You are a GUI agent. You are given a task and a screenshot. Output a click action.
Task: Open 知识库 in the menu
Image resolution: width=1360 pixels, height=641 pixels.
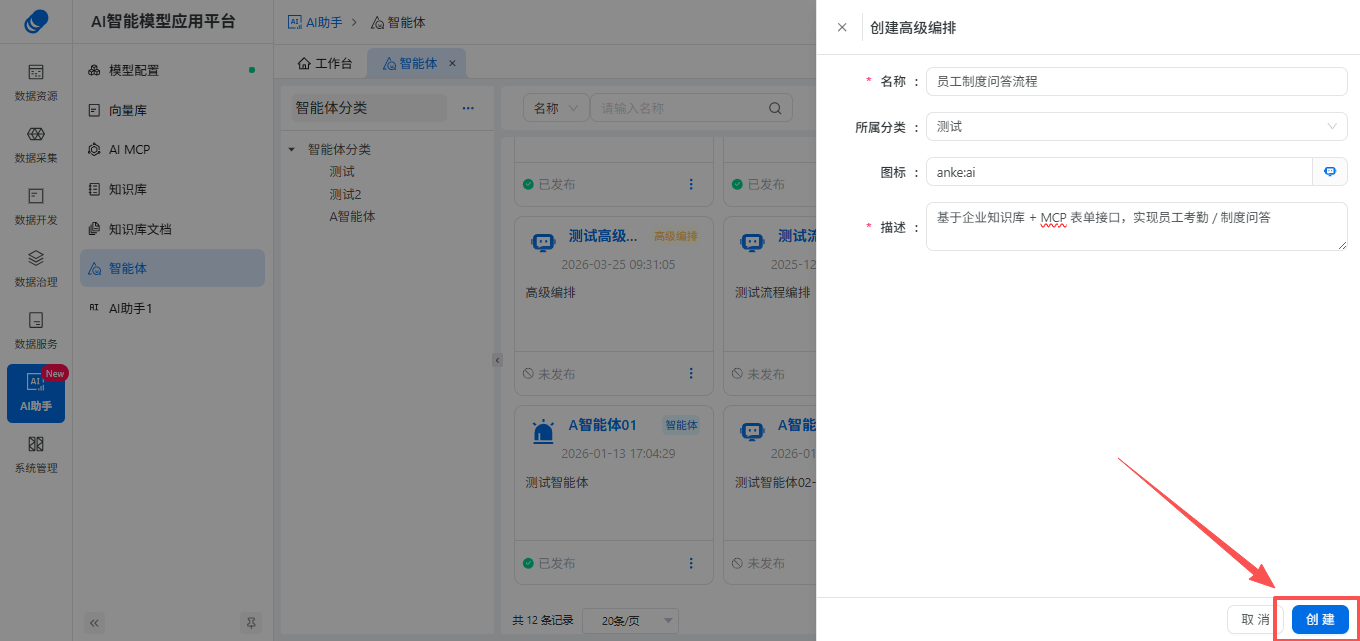pos(172,189)
